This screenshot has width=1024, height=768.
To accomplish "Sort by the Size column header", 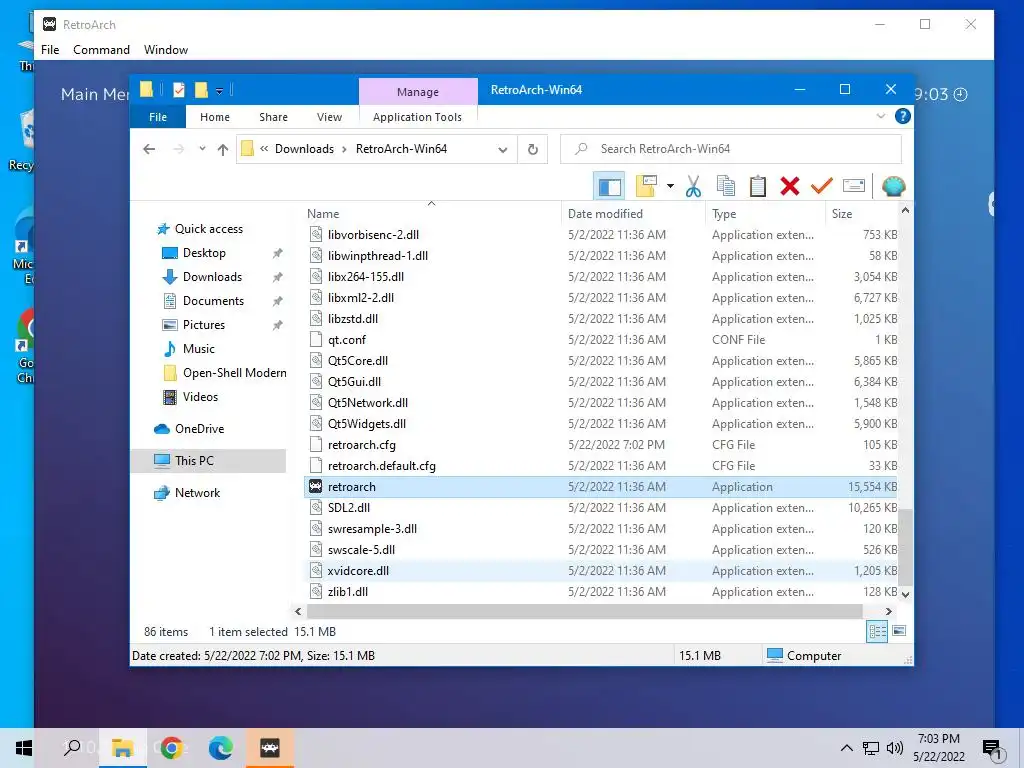I will point(862,214).
